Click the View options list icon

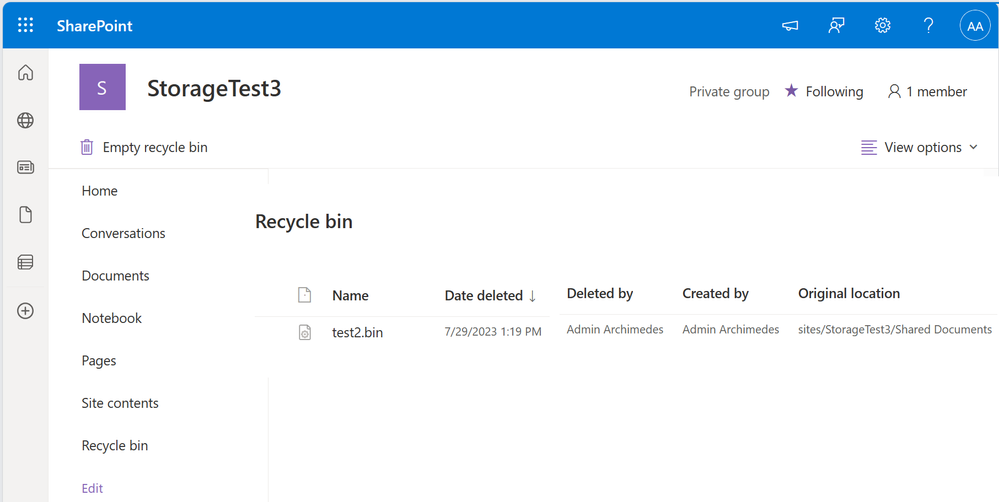868,148
